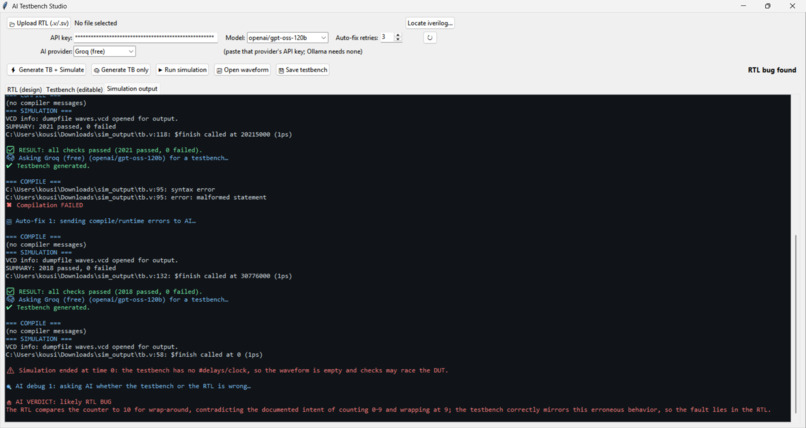Image resolution: width=806 pixels, height=428 pixels.
Task: Click the red 'Compilation FAILED' line
Action: click(x=45, y=205)
